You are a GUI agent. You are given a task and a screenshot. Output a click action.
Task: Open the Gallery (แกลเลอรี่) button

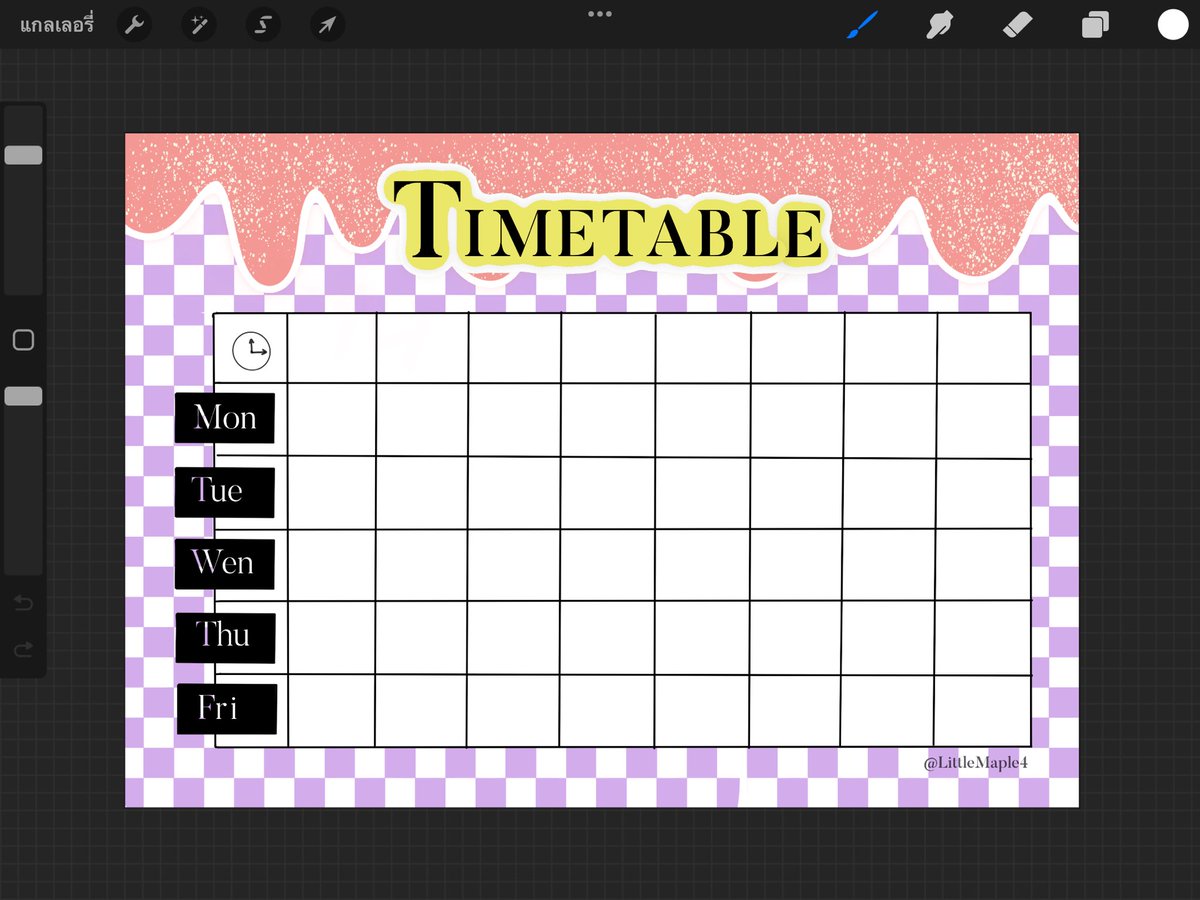tap(57, 25)
